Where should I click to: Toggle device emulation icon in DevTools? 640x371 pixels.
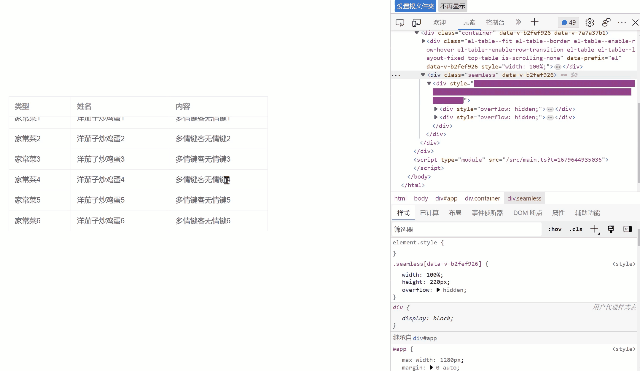pos(416,22)
